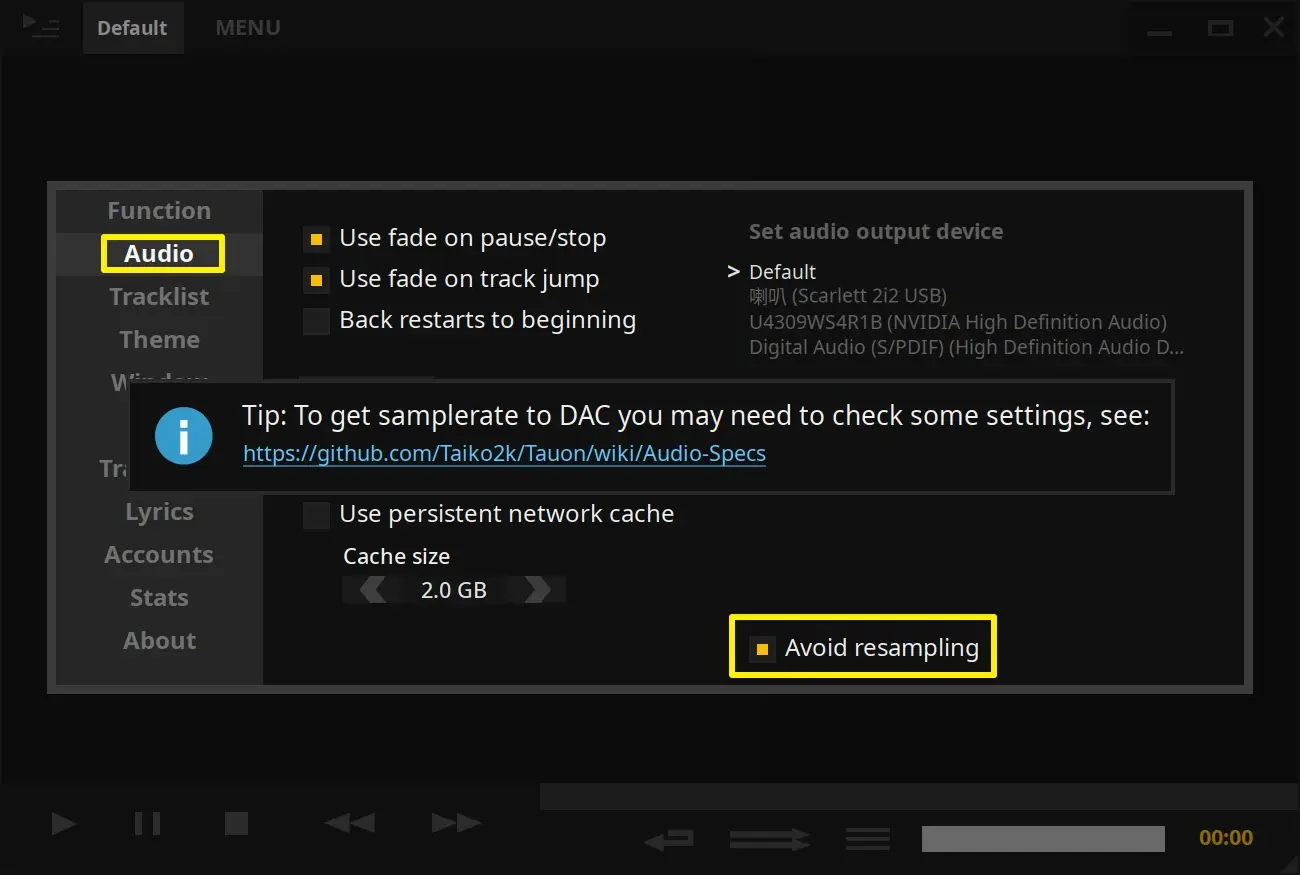Click the next track forward icon

tap(456, 824)
